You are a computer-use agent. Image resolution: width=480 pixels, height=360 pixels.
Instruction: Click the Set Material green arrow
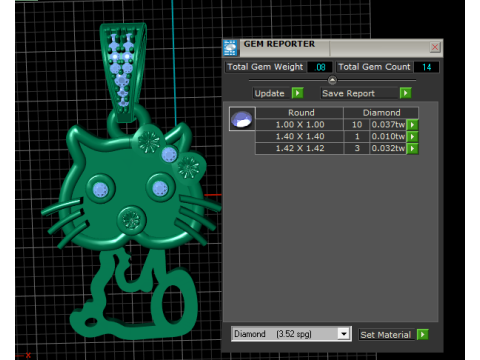click(423, 334)
